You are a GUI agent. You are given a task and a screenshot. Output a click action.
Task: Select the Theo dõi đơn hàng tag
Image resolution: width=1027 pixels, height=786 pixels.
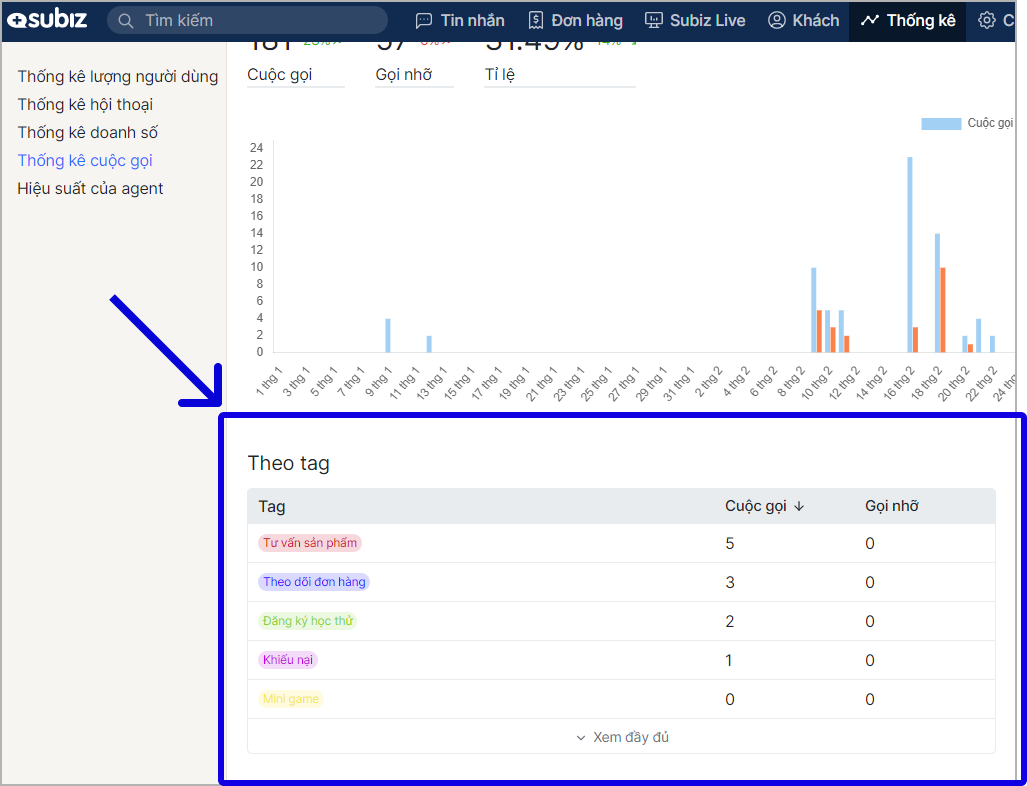(314, 582)
